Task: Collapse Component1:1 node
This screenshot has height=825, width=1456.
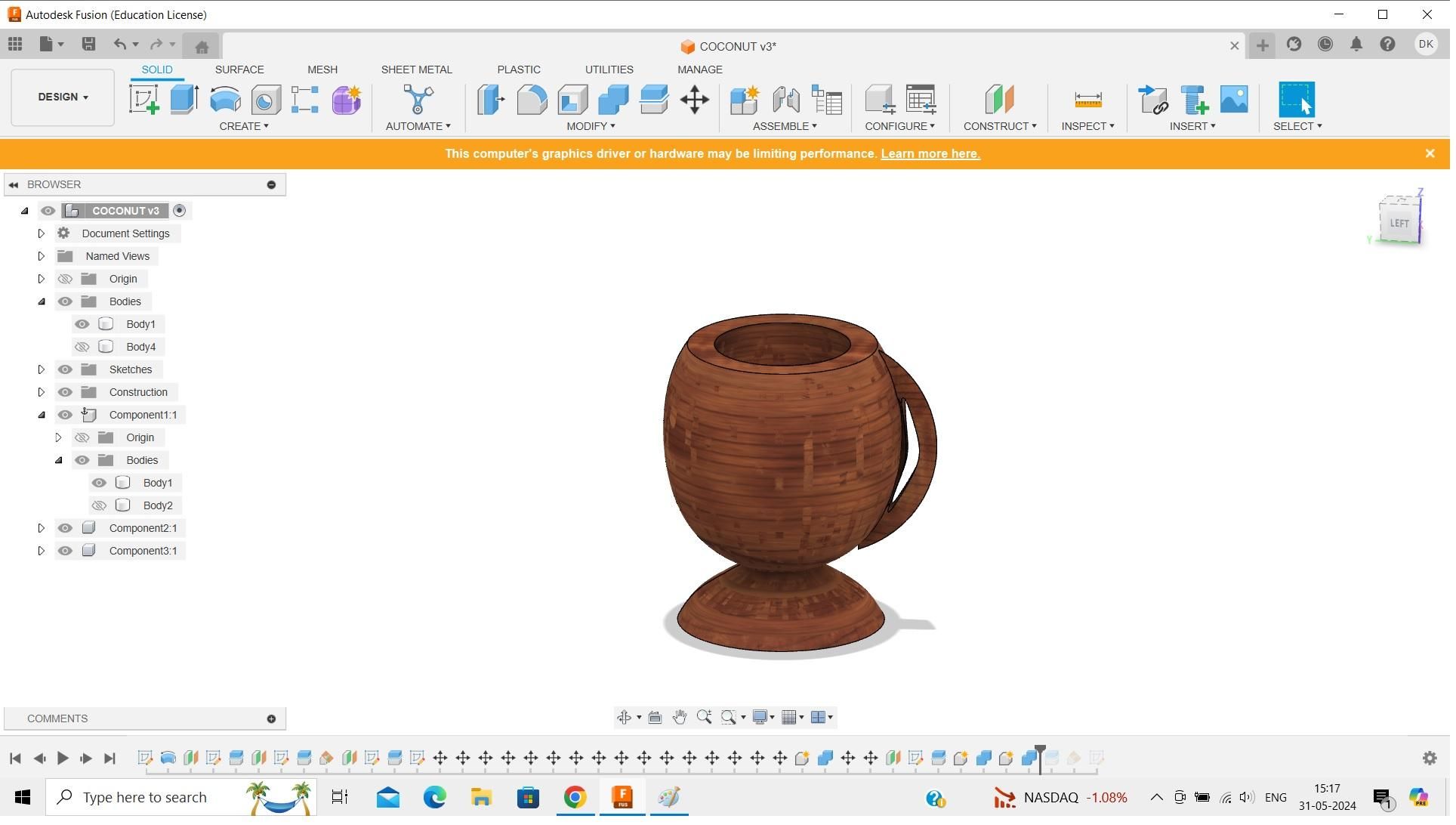Action: [42, 415]
